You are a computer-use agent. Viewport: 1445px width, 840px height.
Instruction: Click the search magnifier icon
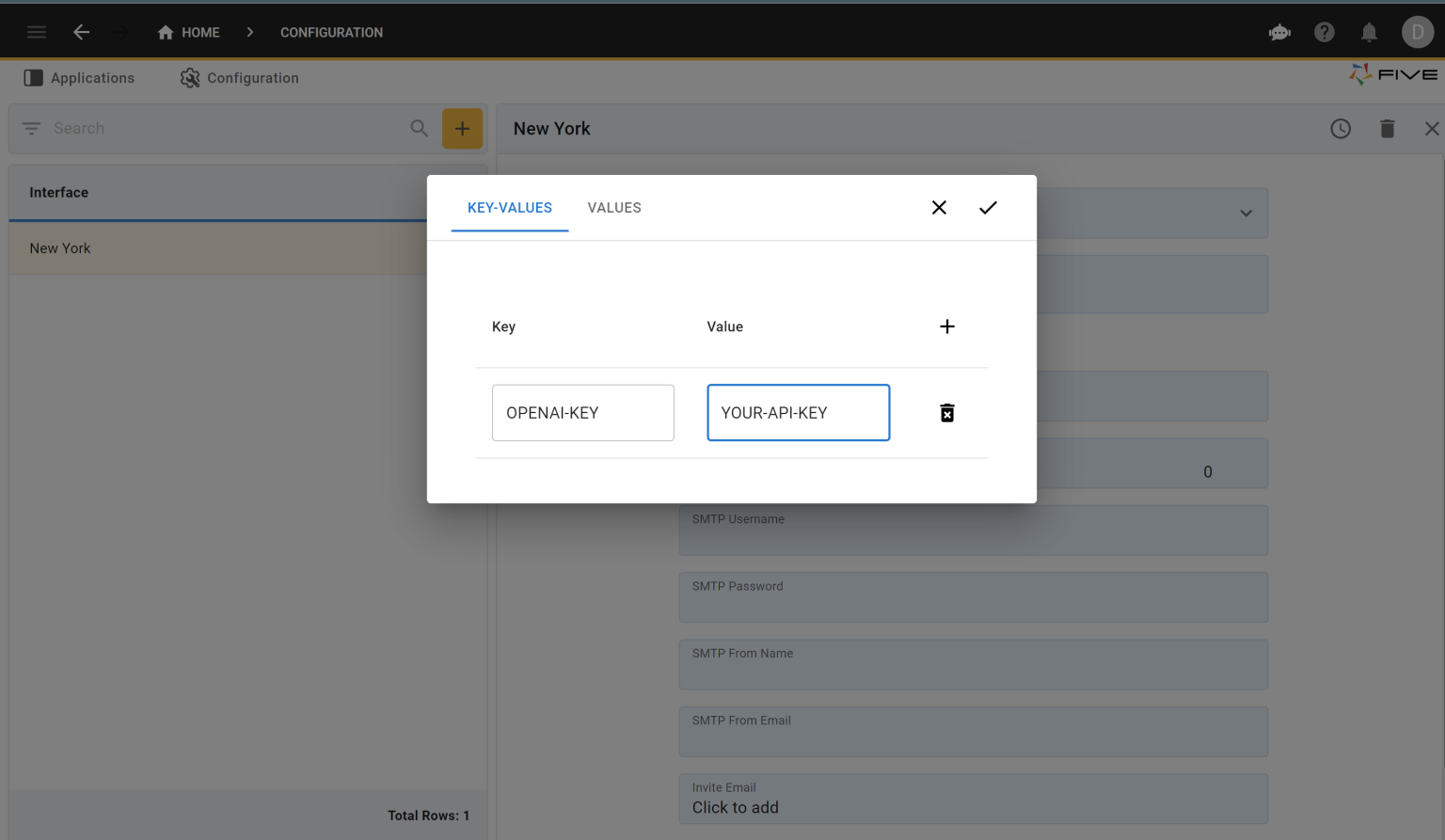tap(420, 128)
